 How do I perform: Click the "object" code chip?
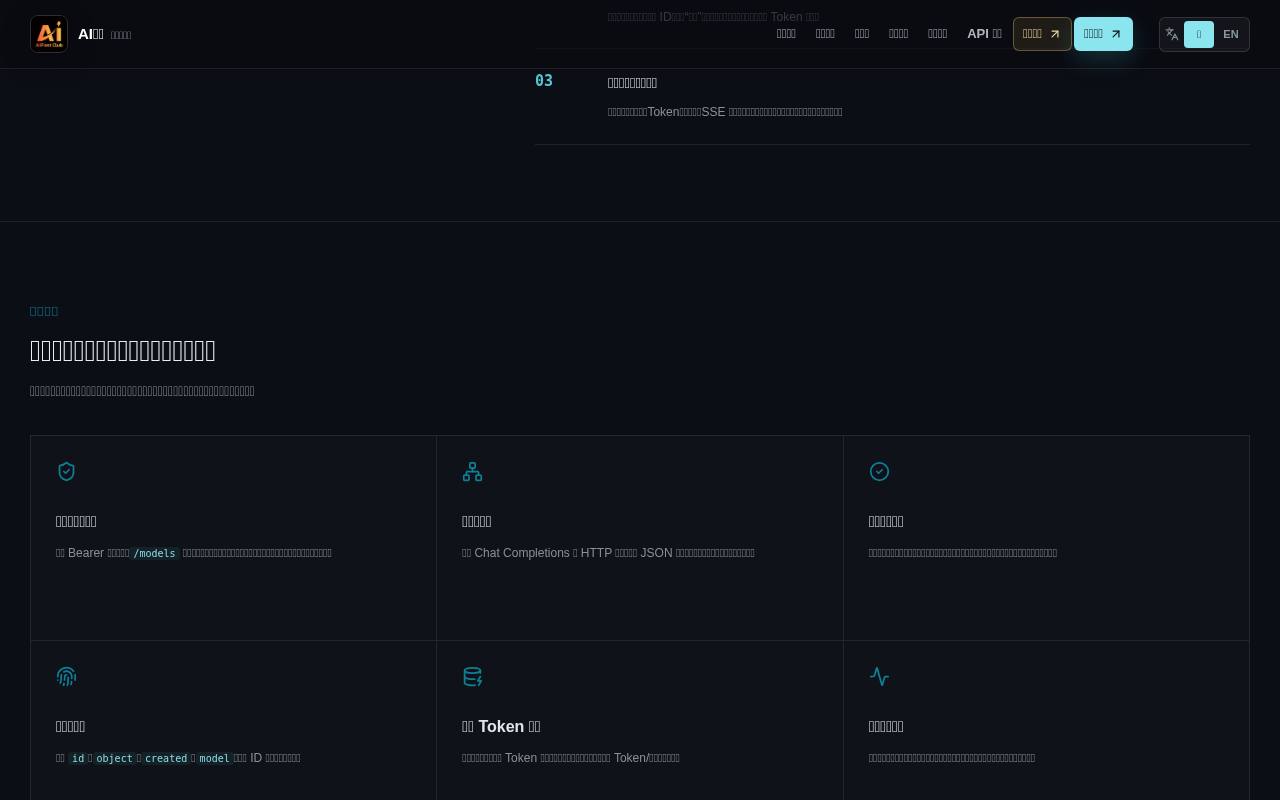114,758
